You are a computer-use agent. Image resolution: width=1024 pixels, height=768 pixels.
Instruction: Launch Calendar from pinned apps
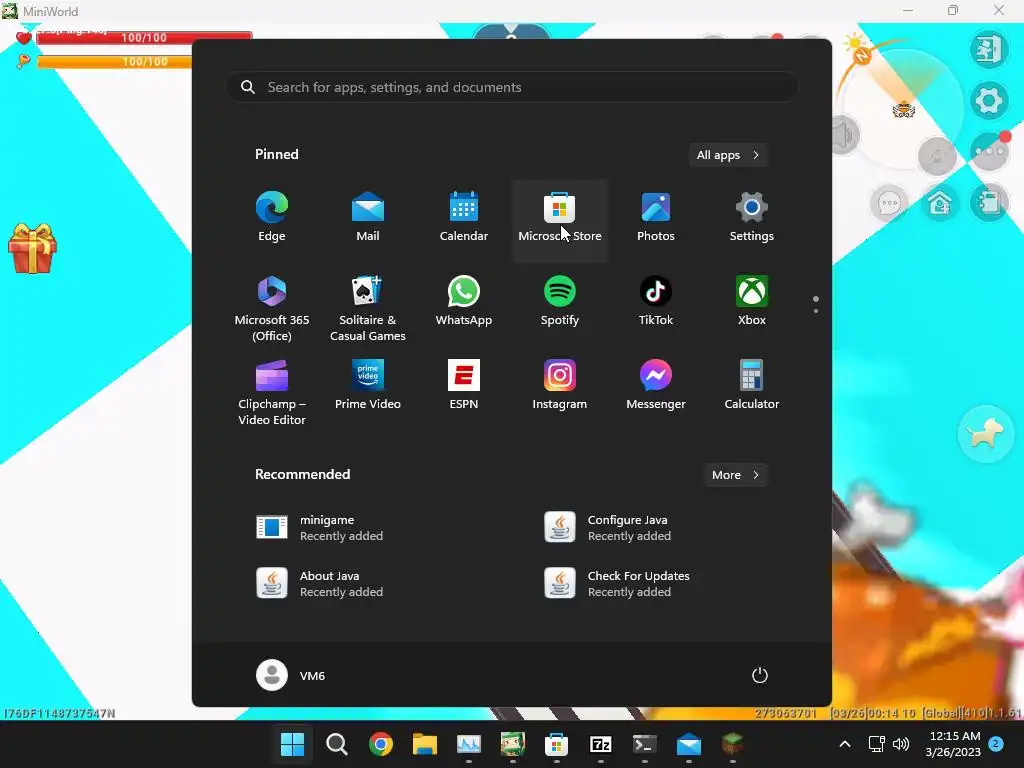(x=464, y=218)
